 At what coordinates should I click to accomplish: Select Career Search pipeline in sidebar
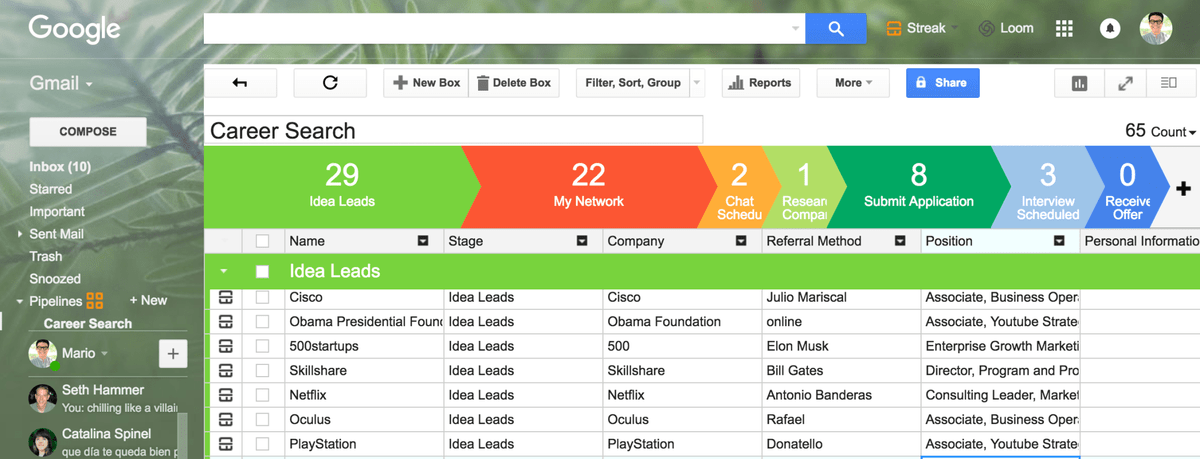coord(88,323)
